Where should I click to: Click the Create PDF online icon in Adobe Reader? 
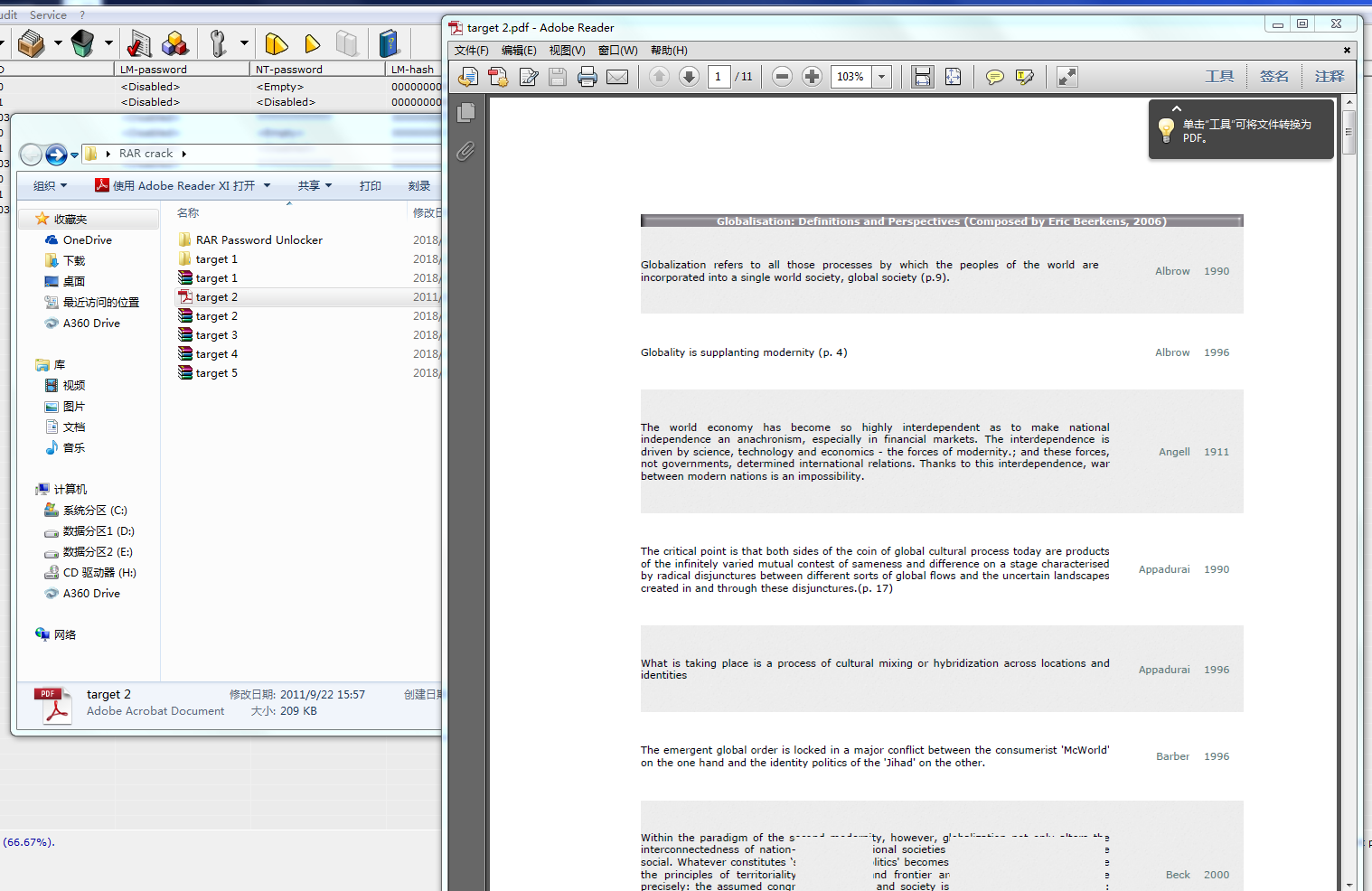pyautogui.click(x=468, y=77)
